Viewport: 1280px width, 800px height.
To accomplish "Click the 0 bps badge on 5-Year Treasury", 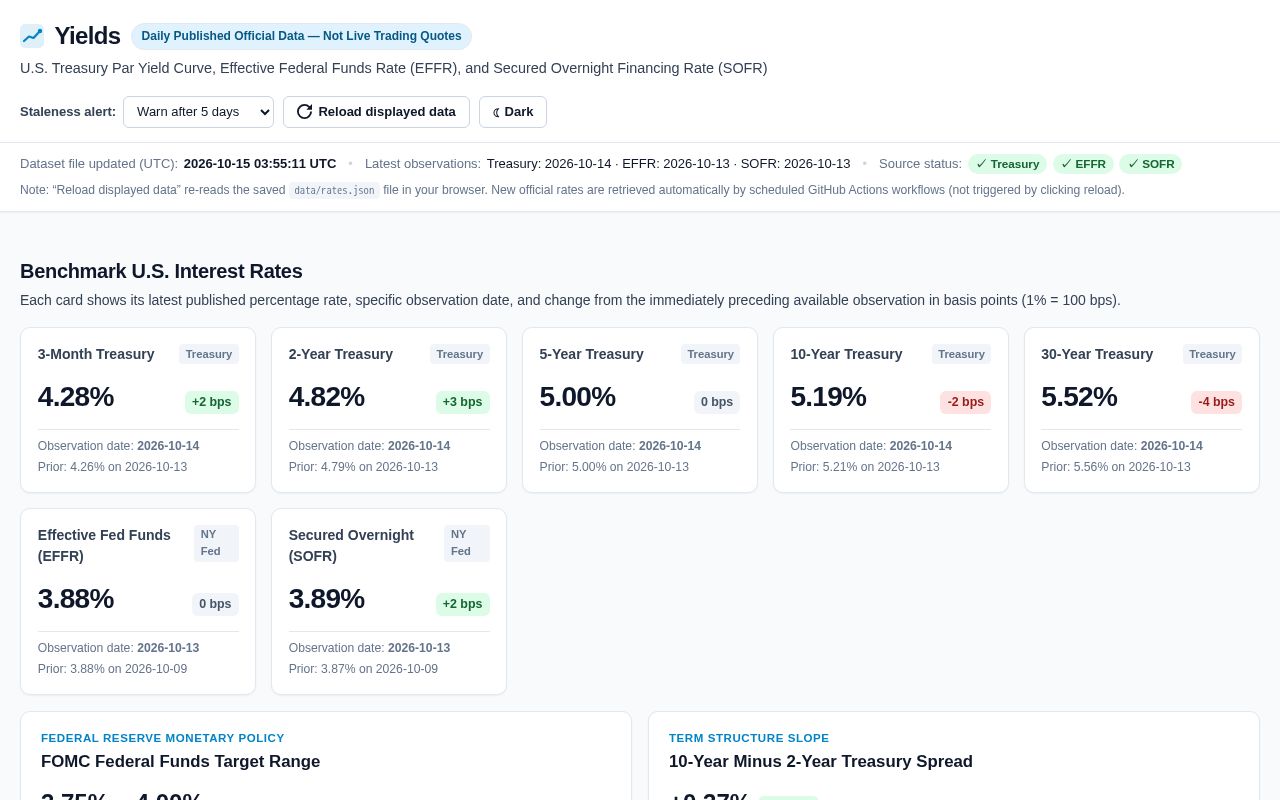I will click(717, 402).
